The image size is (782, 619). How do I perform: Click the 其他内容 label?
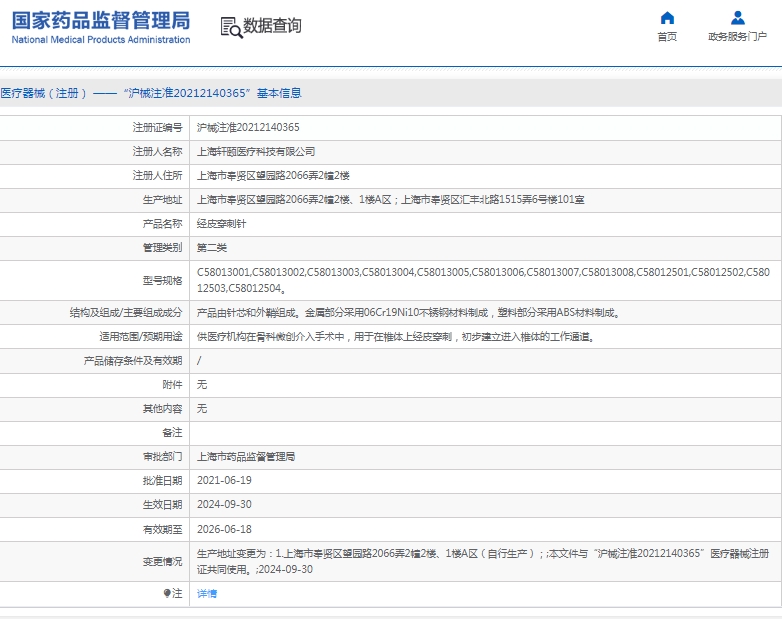point(163,409)
